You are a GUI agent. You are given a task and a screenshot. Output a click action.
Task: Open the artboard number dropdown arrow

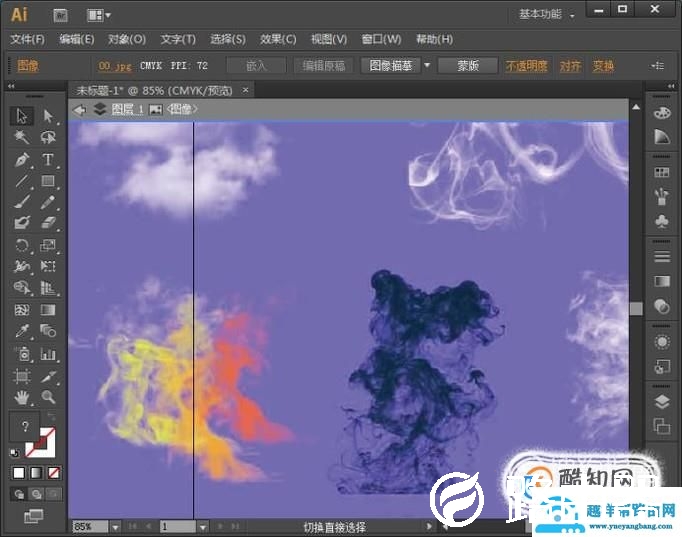[203, 527]
